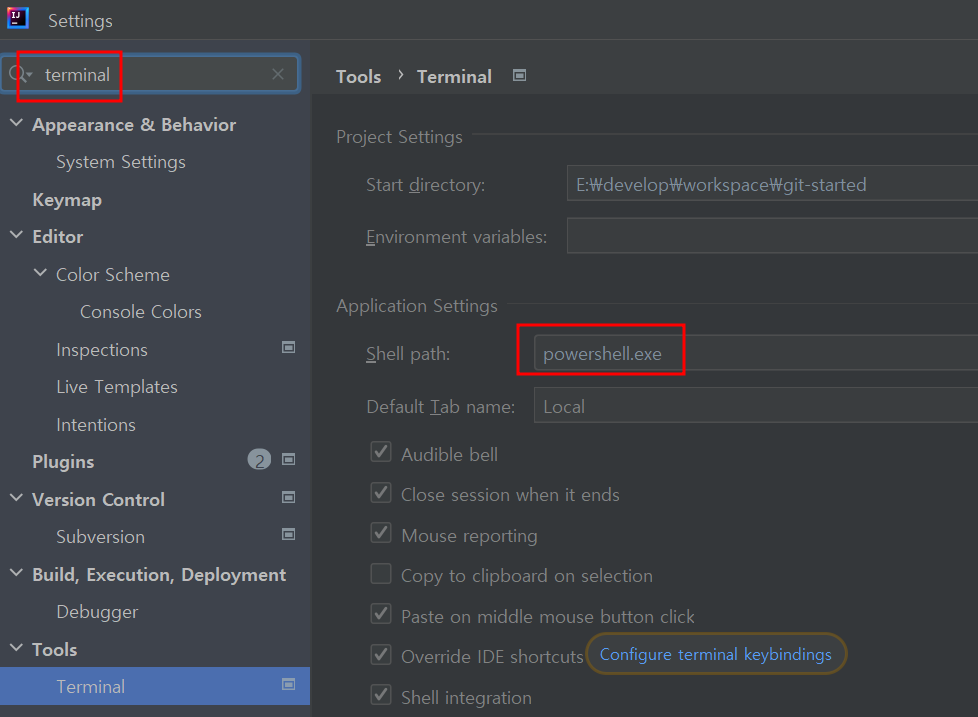Click project icon next to Inspections
This screenshot has width=978, height=717.
pyautogui.click(x=288, y=348)
